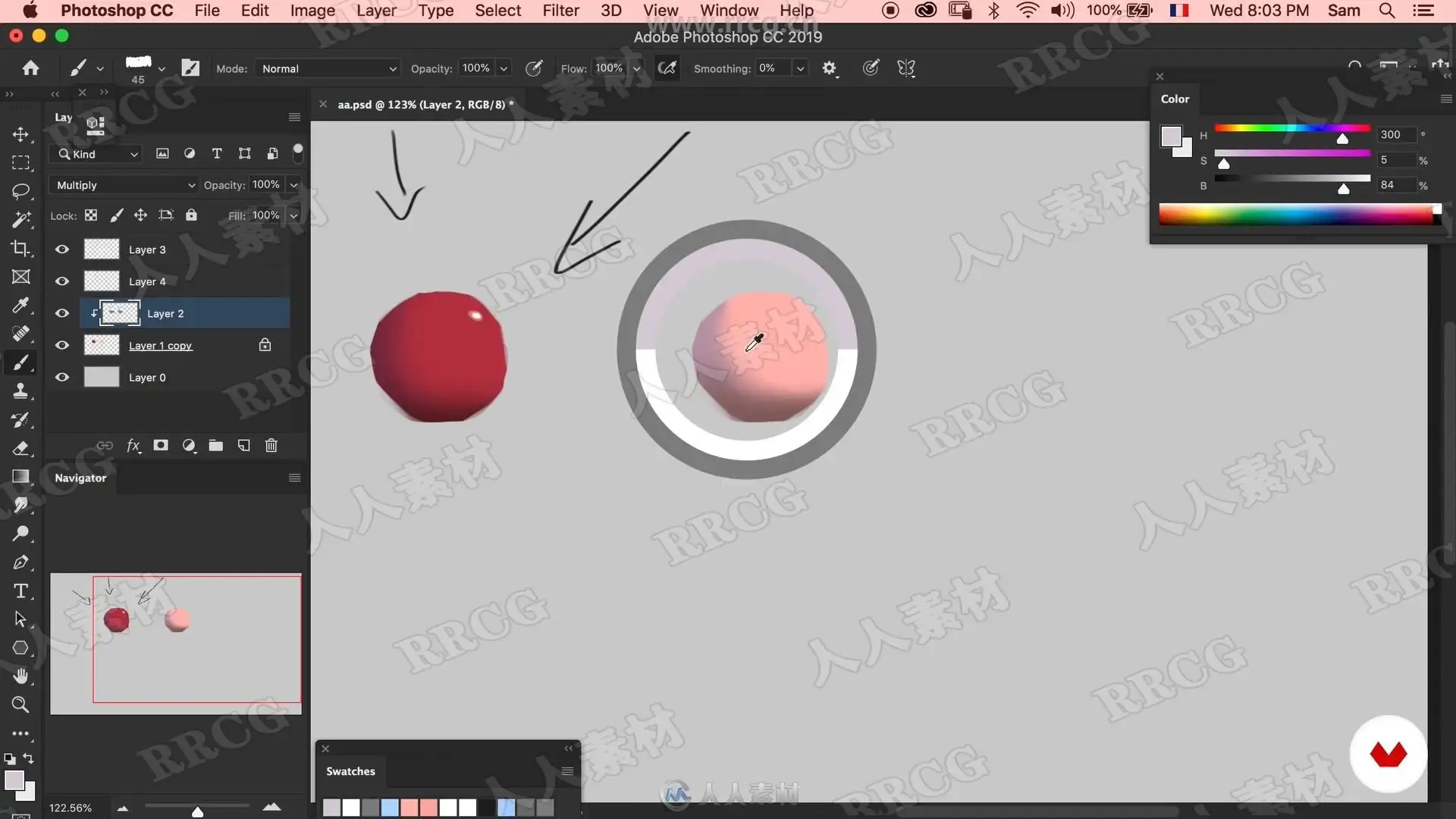Open the Color panel menu
This screenshot has height=819, width=1456.
pyautogui.click(x=1445, y=99)
